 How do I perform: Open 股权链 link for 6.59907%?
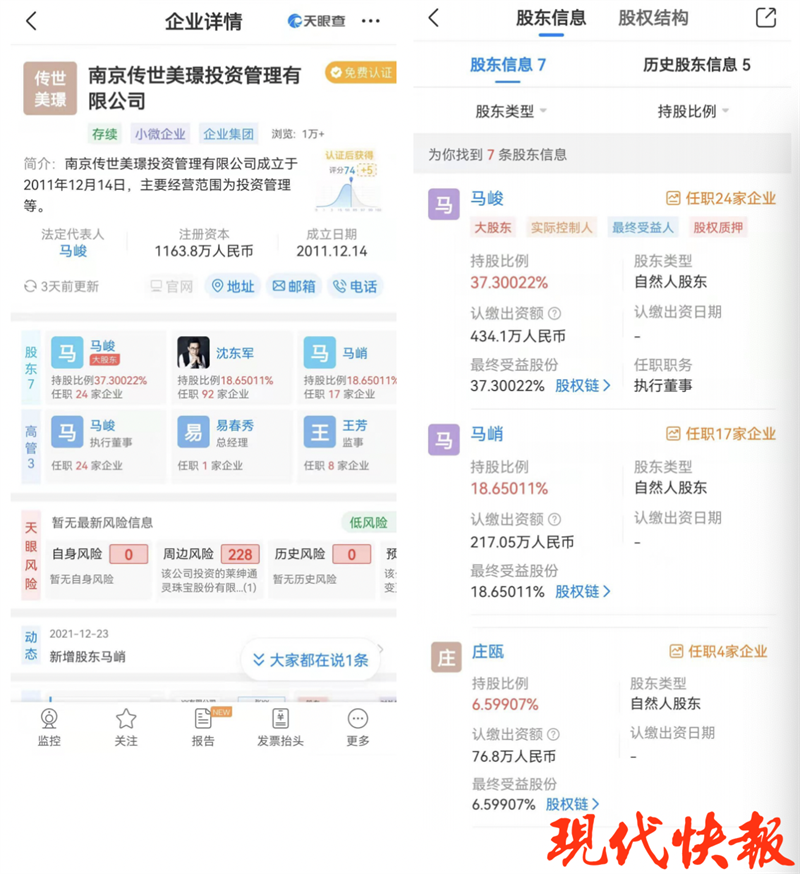coord(573,804)
